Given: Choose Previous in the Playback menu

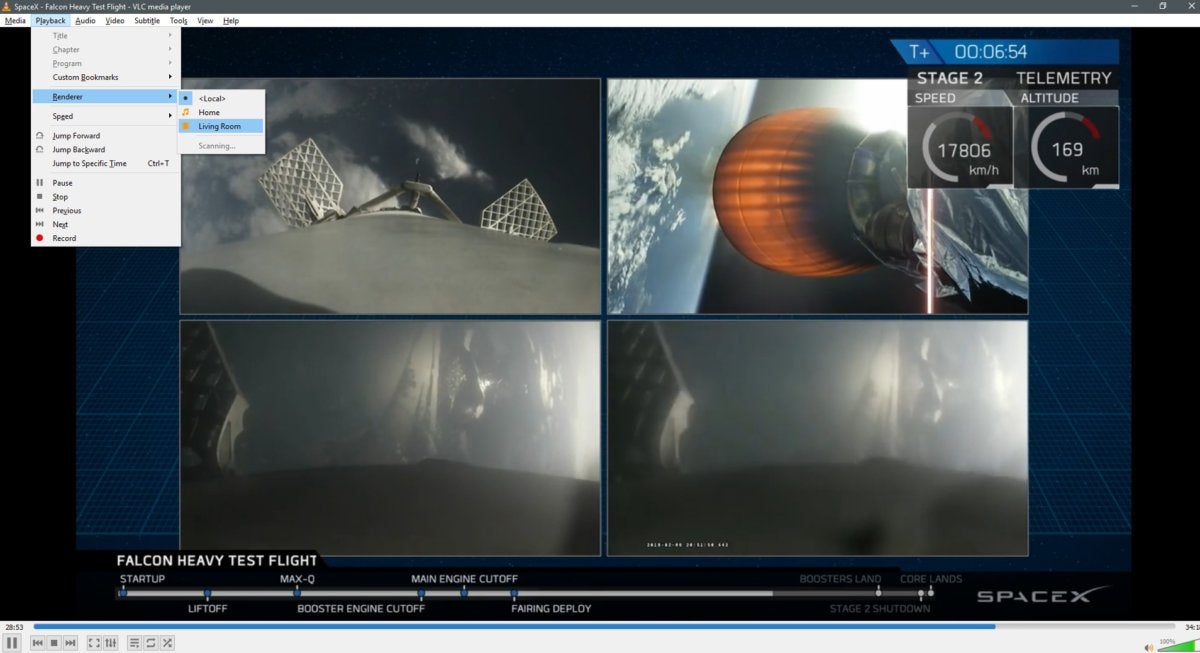Looking at the screenshot, I should pos(105,211).
